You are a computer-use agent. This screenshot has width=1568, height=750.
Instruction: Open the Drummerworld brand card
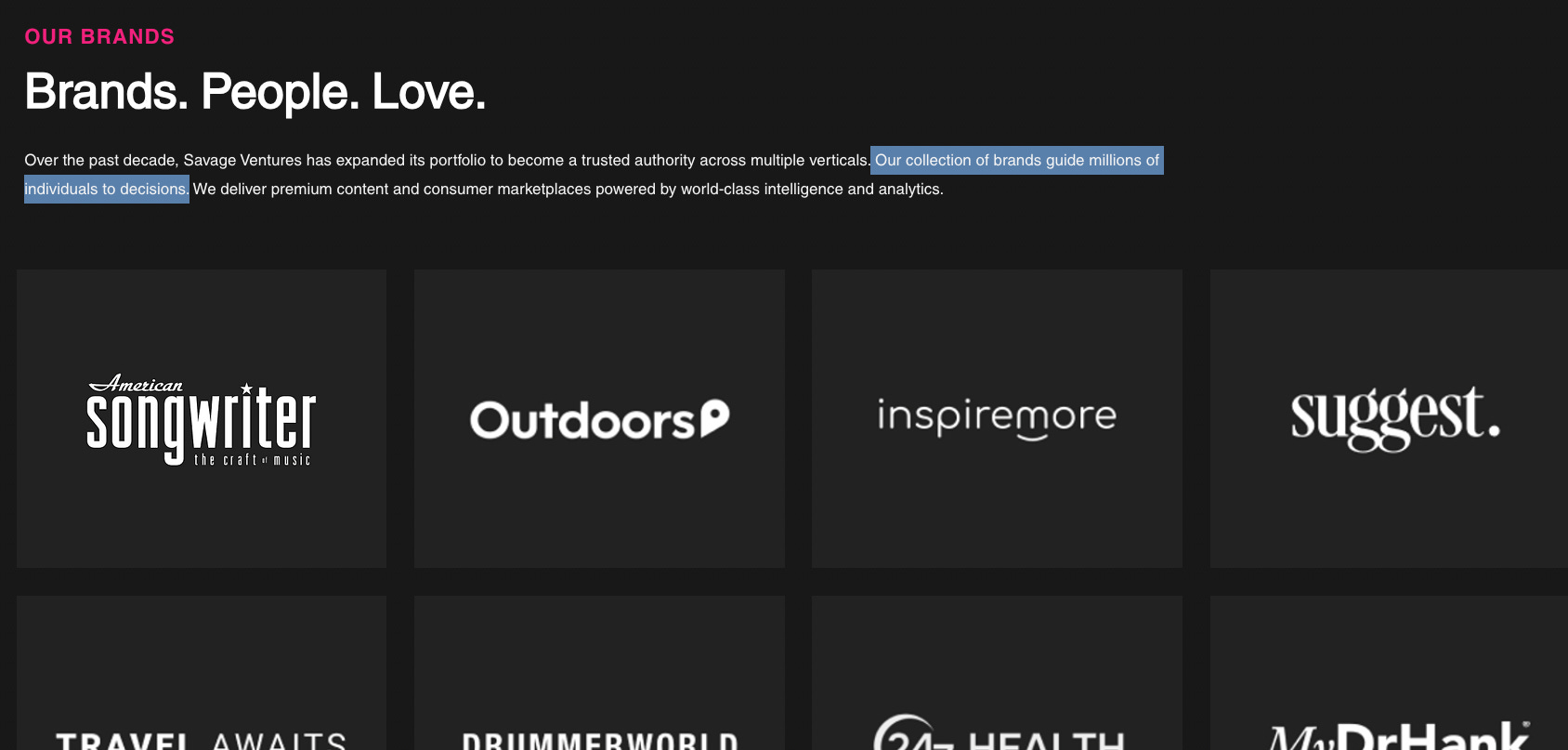tap(599, 673)
